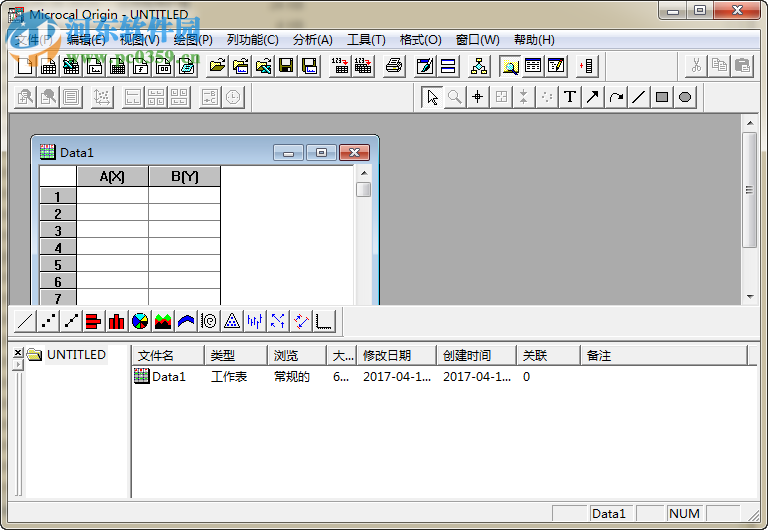Click the save project disk icon
Viewport: 768px width, 530px height.
click(286, 66)
